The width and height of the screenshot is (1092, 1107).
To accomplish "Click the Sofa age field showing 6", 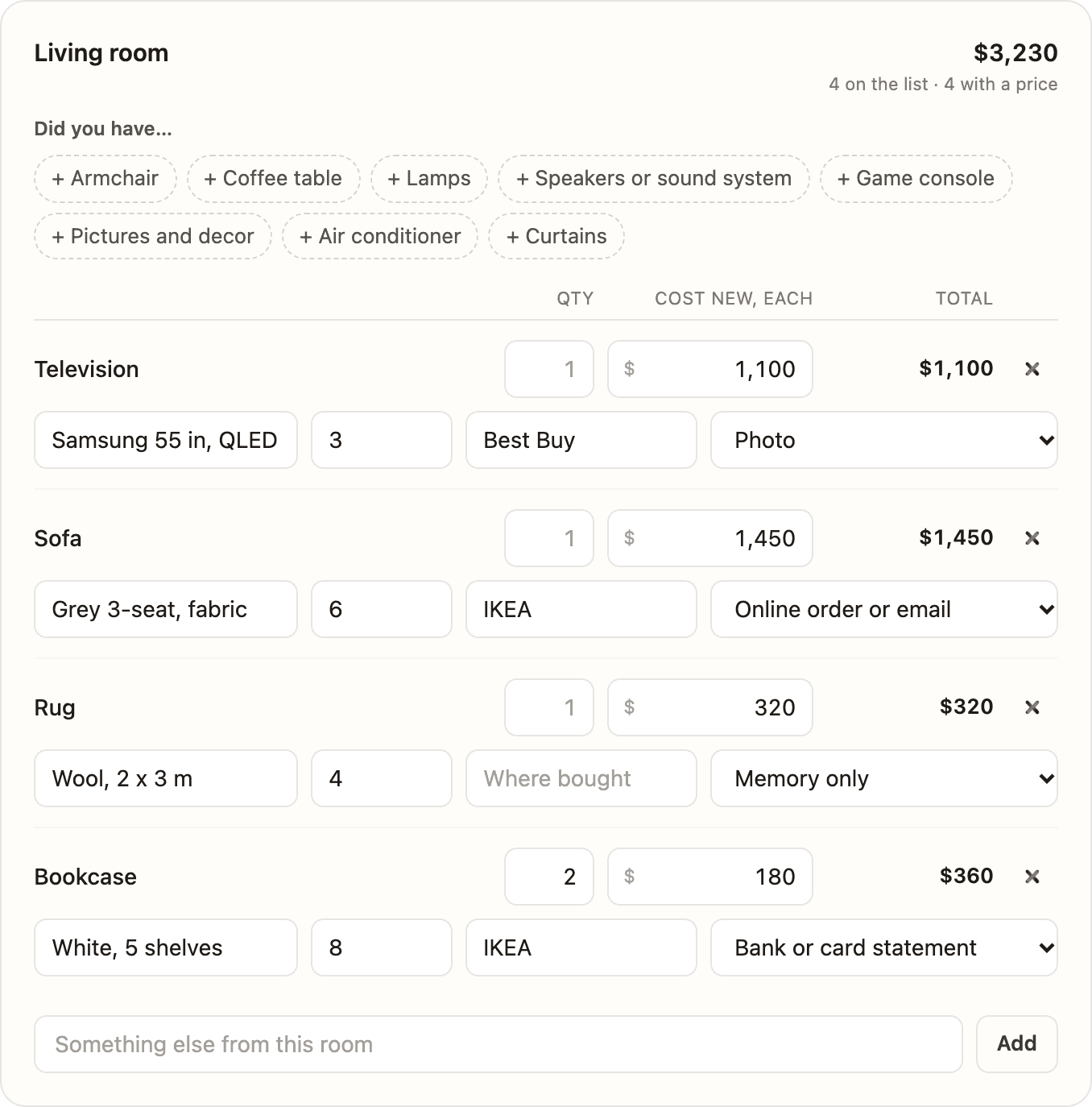I will pos(382,609).
